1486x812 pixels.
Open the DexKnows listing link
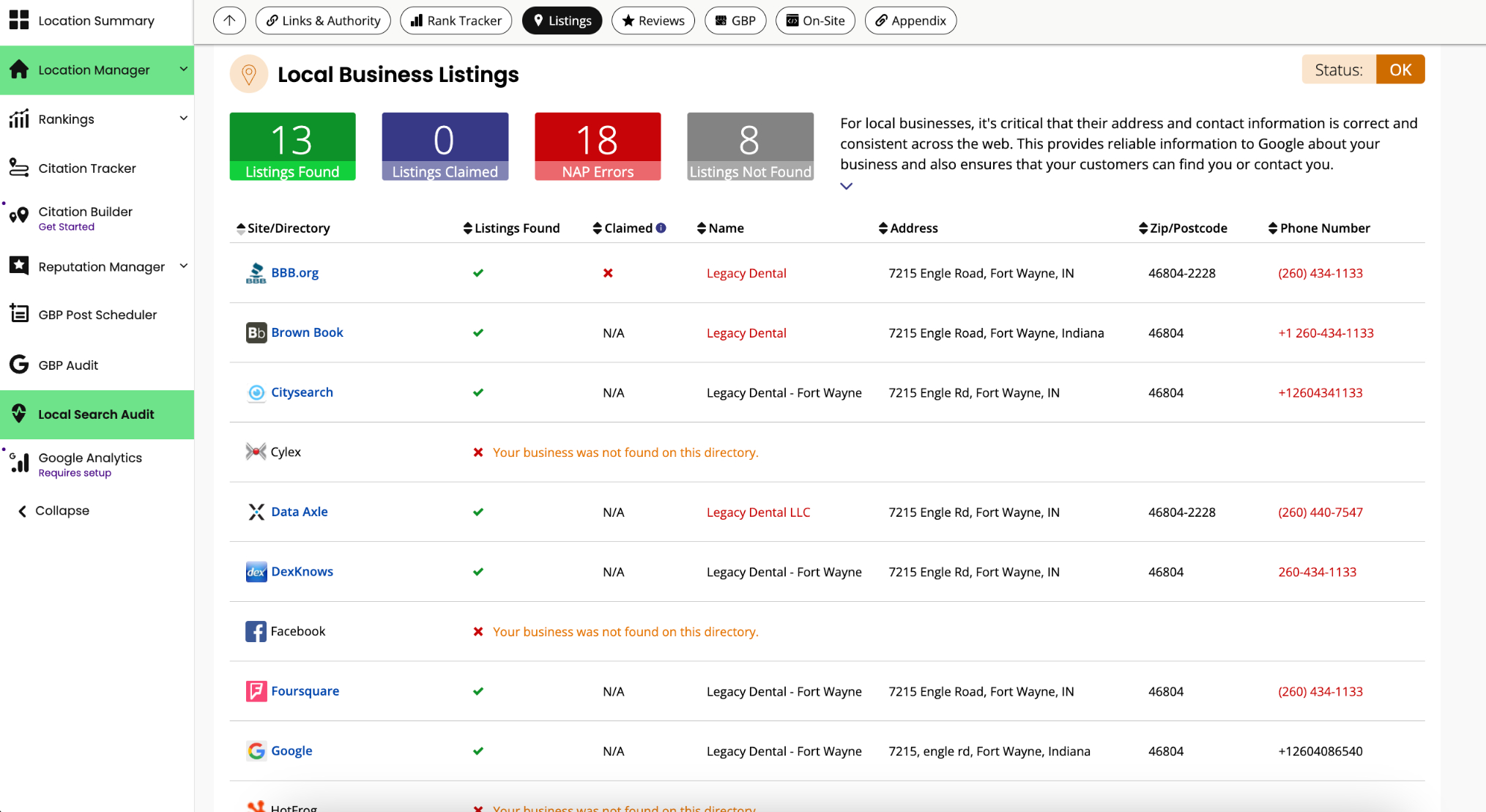pos(302,572)
